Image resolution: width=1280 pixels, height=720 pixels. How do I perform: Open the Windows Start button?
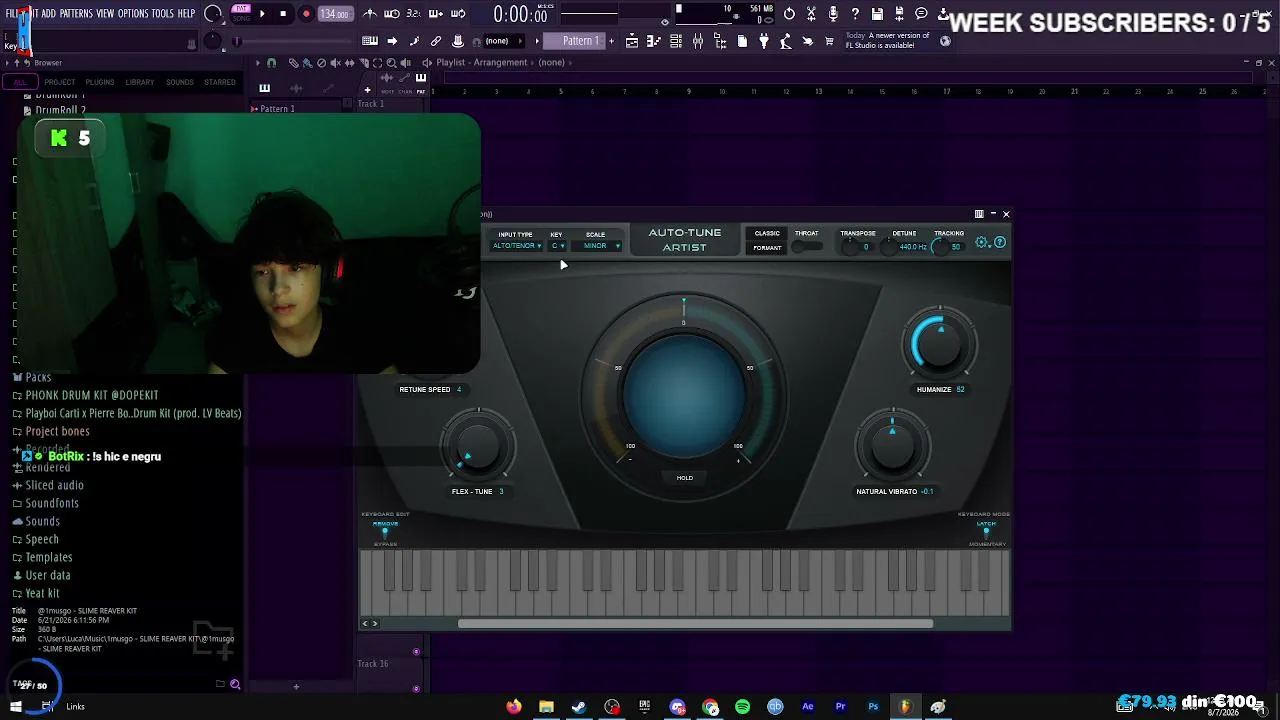(x=16, y=707)
